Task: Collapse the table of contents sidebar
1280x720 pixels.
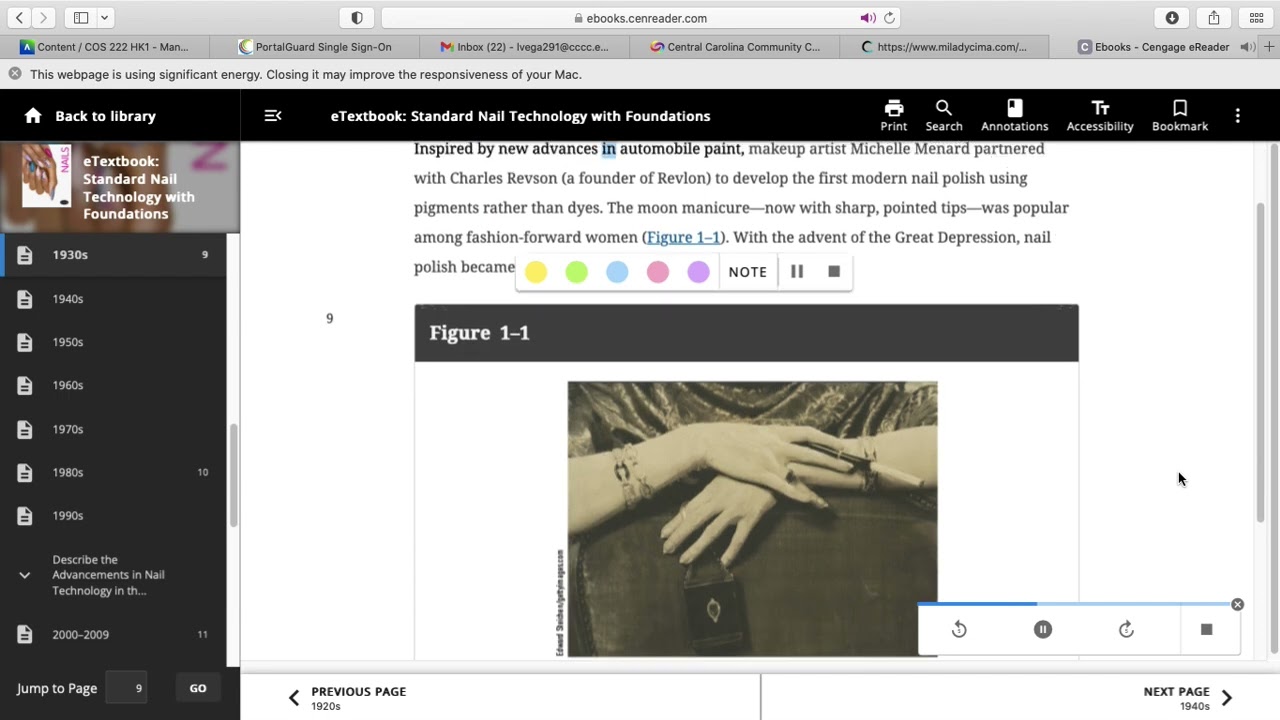Action: [x=273, y=116]
